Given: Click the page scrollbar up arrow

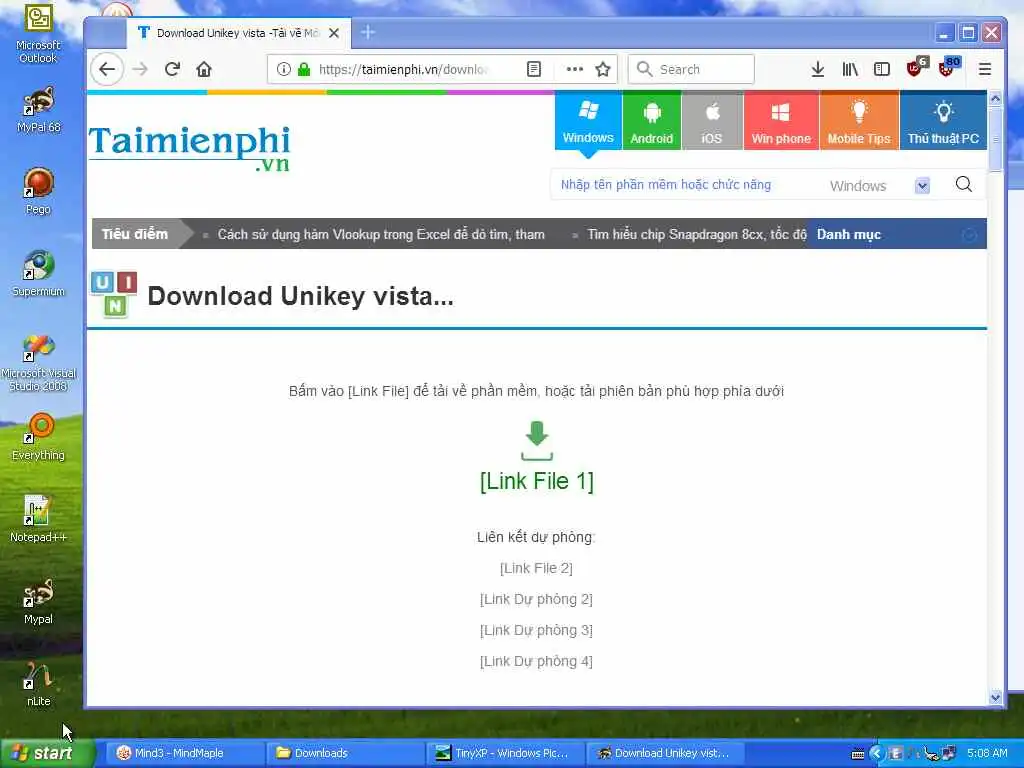Looking at the screenshot, I should click(995, 99).
